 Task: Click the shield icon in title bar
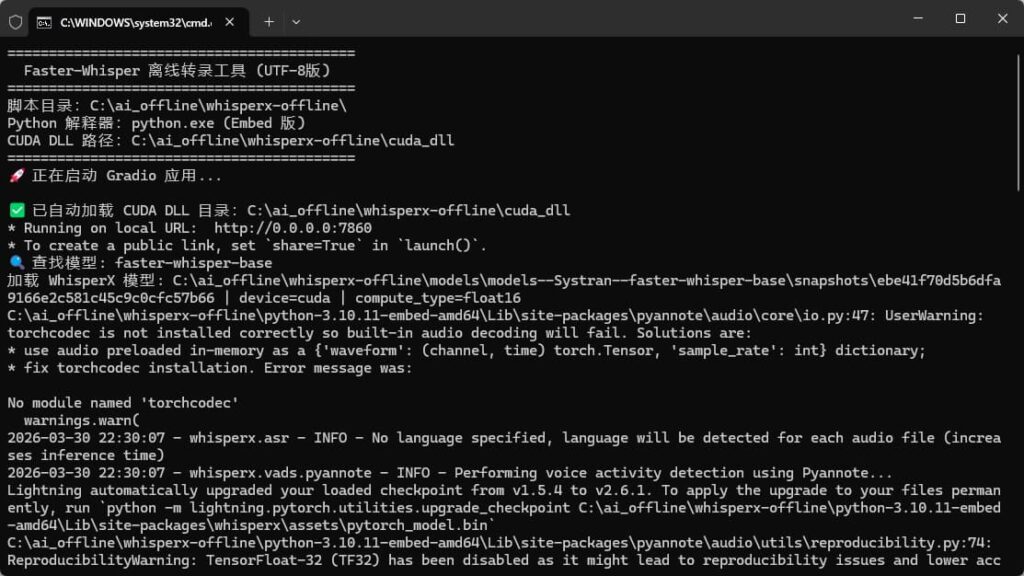tap(15, 21)
